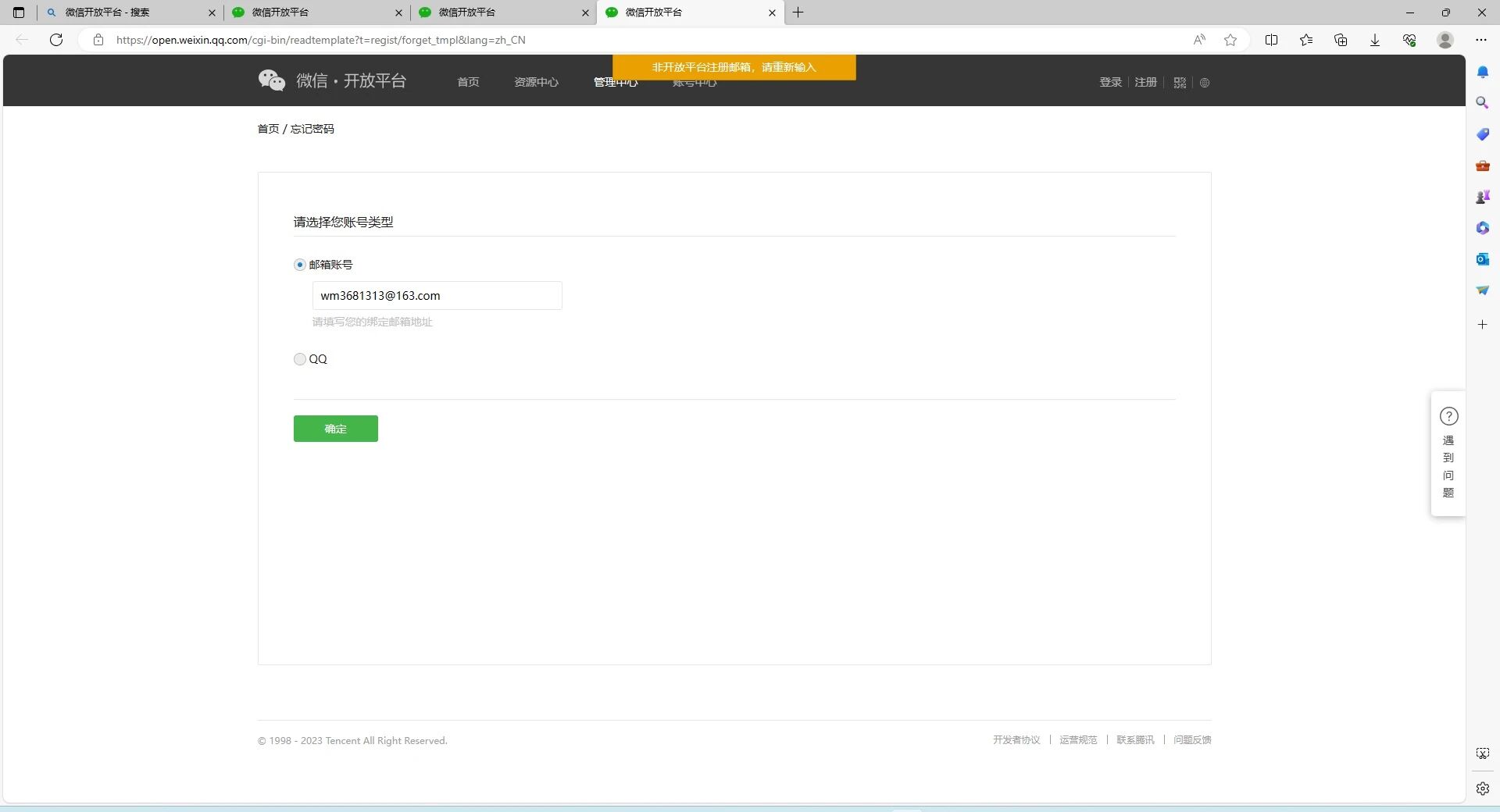Close the 微信开放平台 - 搜索 tab
1500x812 pixels.
[x=212, y=12]
